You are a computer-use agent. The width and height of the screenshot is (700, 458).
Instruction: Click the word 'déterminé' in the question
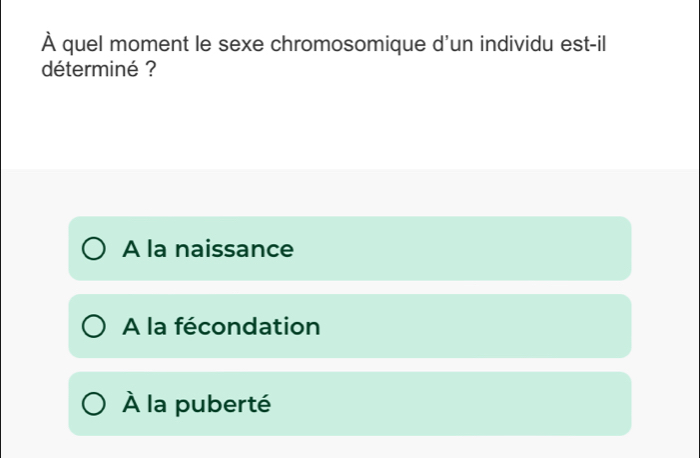(81, 72)
